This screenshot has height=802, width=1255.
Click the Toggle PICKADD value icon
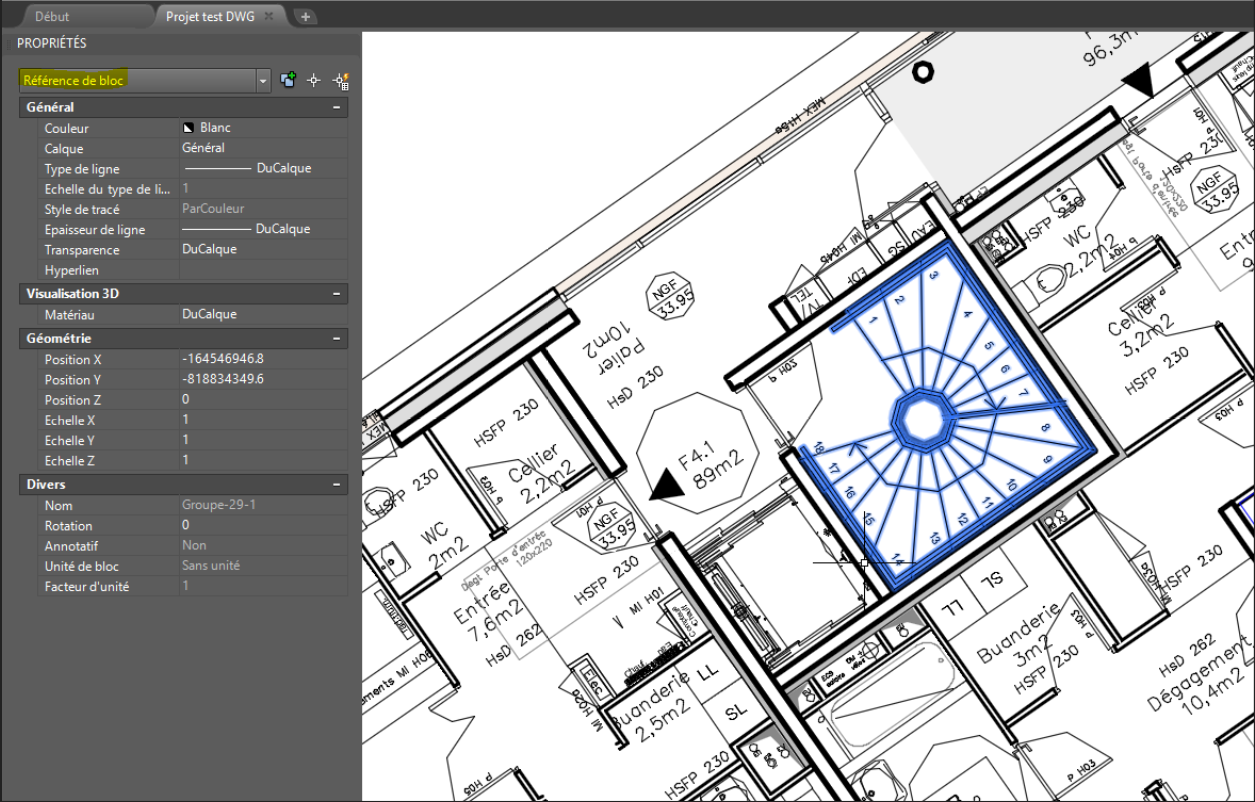pyautogui.click(x=289, y=81)
